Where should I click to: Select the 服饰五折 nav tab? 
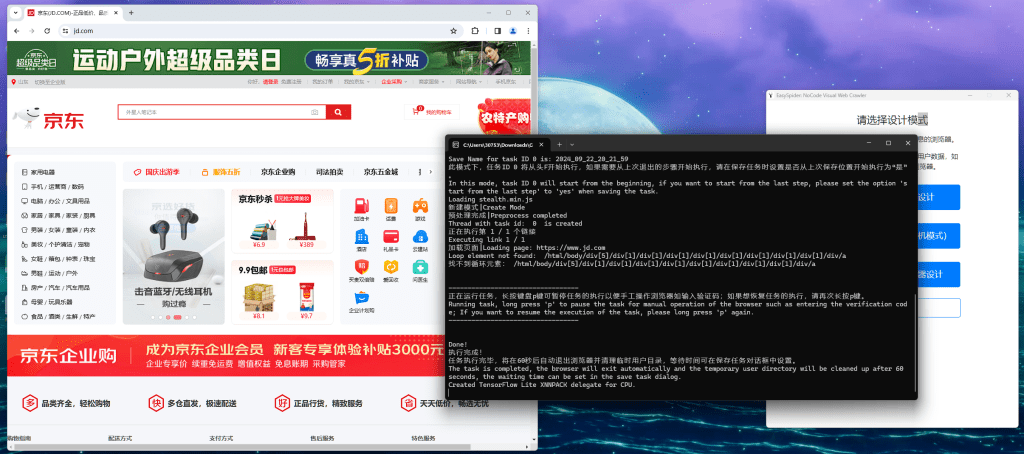click(221, 172)
